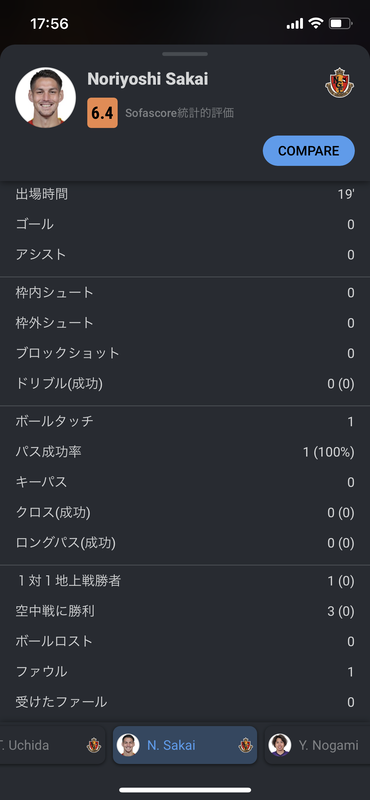Tap the cellular signal bars icon
The height and width of the screenshot is (800, 370).
coord(295,24)
